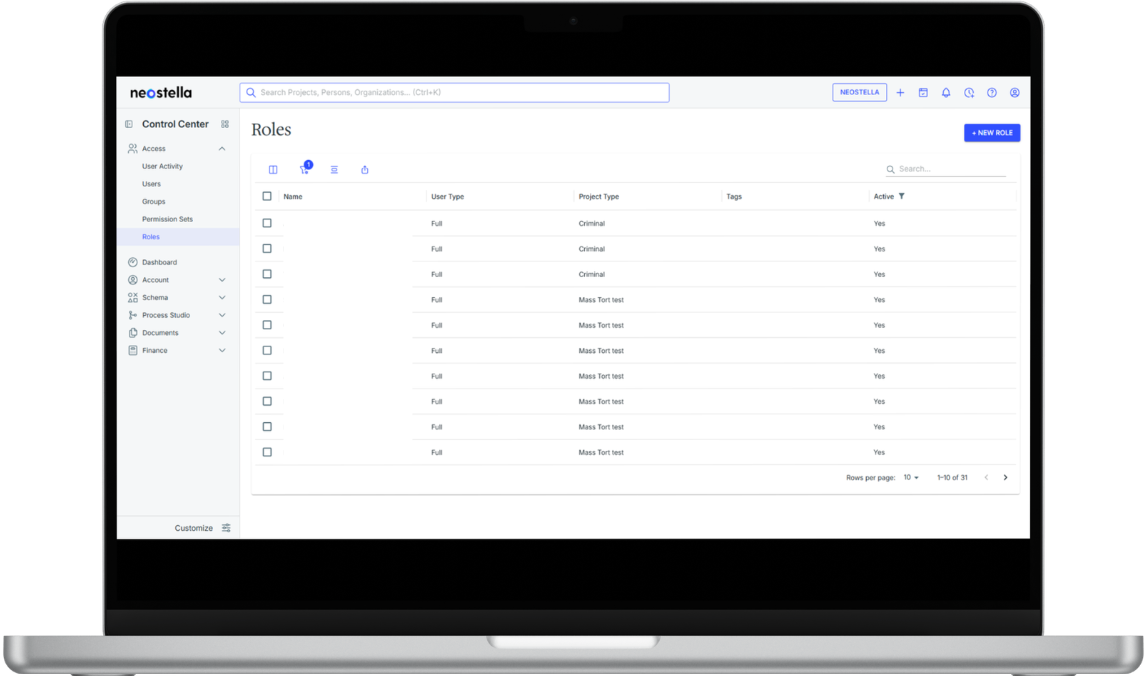The width and height of the screenshot is (1146, 676).
Task: Collapse the Access sidebar section
Action: [222, 149]
